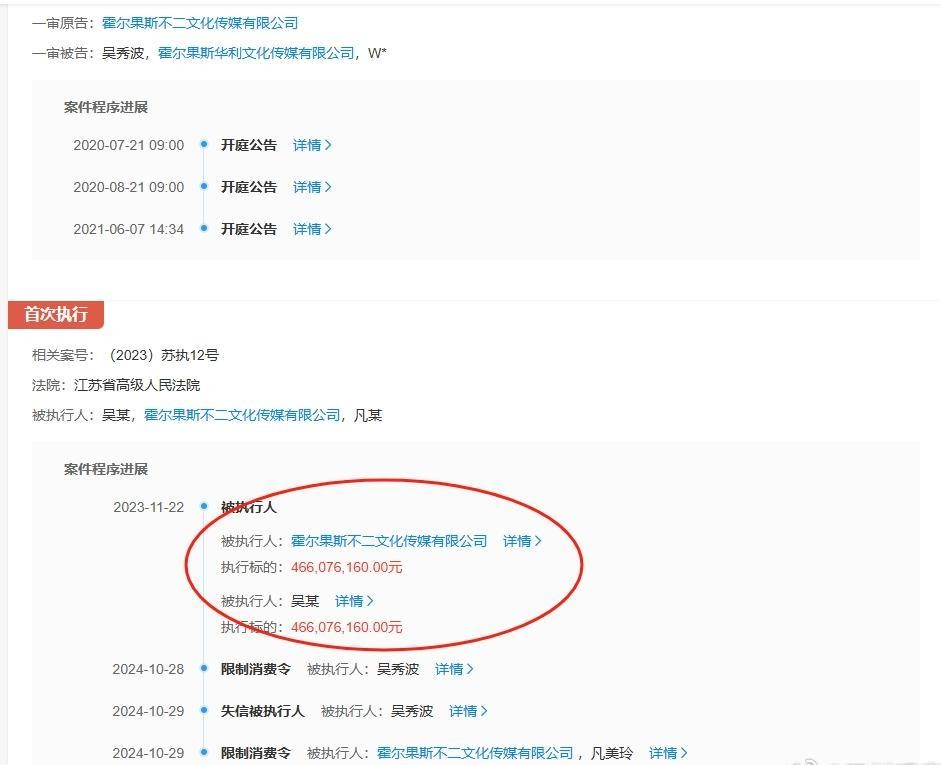
Task: Select the timeline dot for 2024-10-28
Action: click(204, 669)
